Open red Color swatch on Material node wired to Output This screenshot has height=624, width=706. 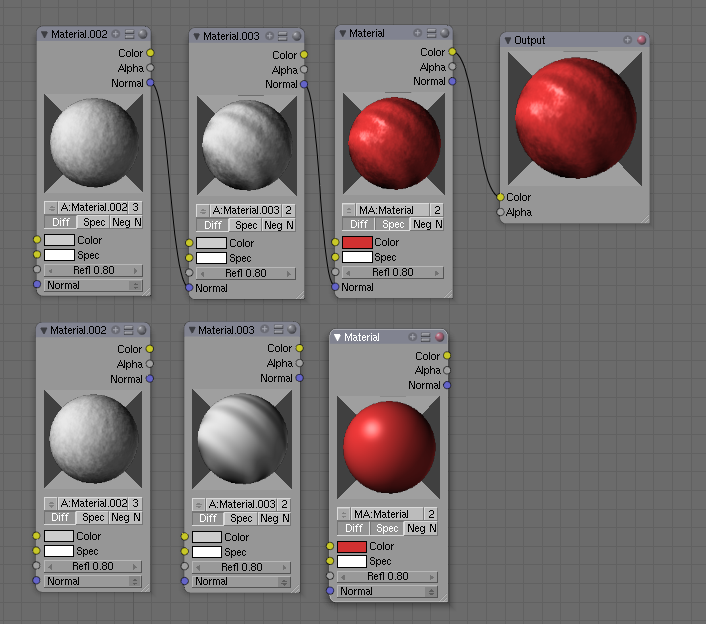(358, 242)
